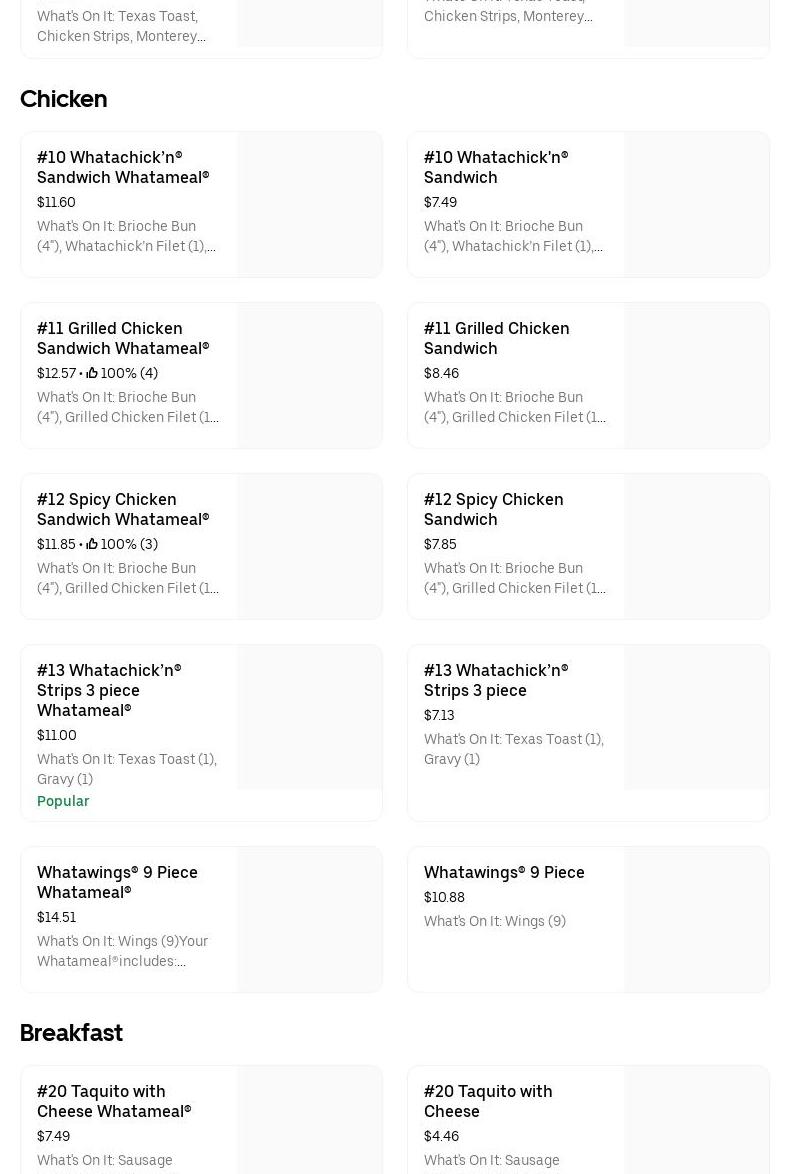Click the Popular label on #13 Whatameal
The width and height of the screenshot is (804, 1174).
point(63,801)
